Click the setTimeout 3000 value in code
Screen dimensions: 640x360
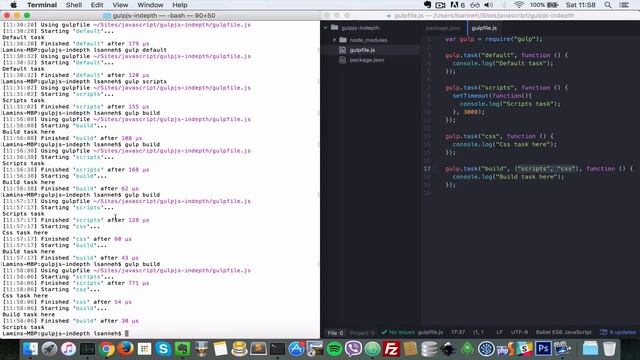[x=470, y=112]
